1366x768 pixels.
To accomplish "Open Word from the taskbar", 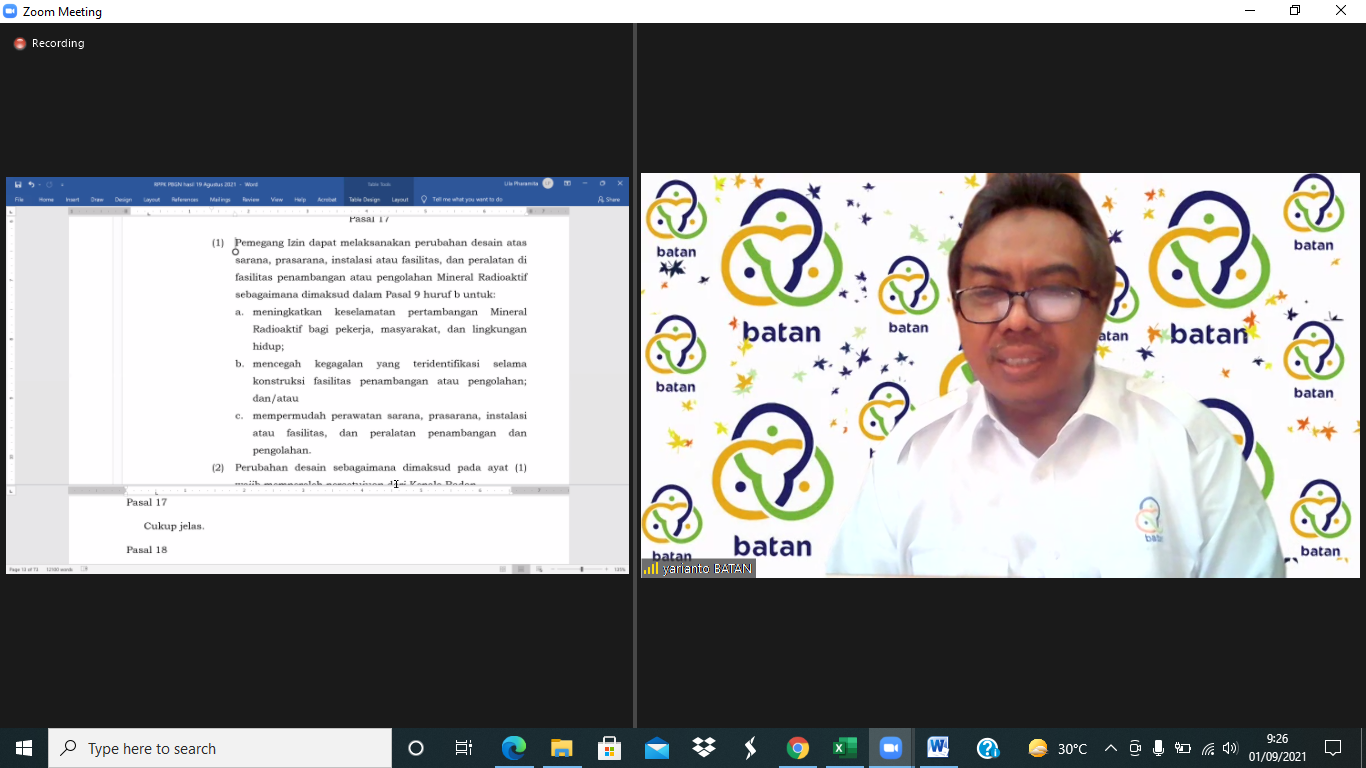I will pyautogui.click(x=938, y=748).
